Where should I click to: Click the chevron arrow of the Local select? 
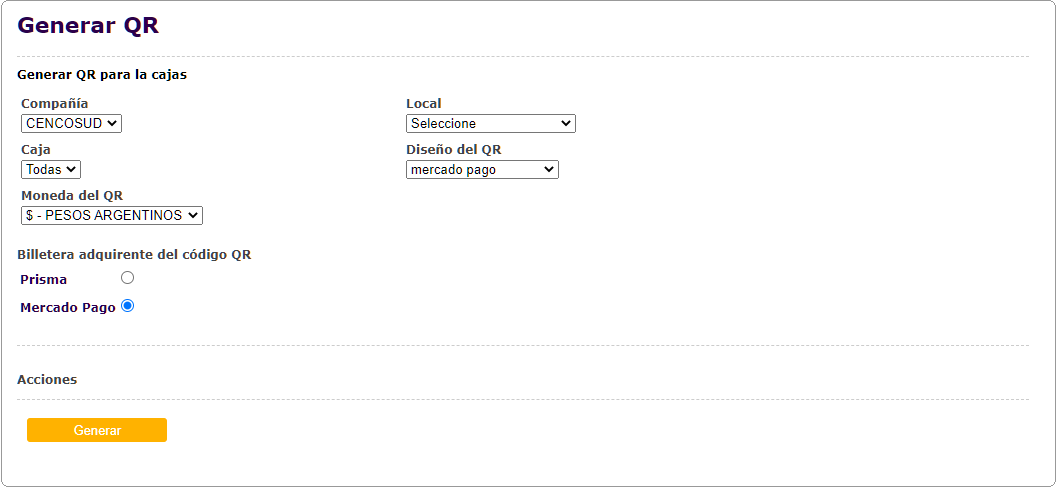[566, 124]
